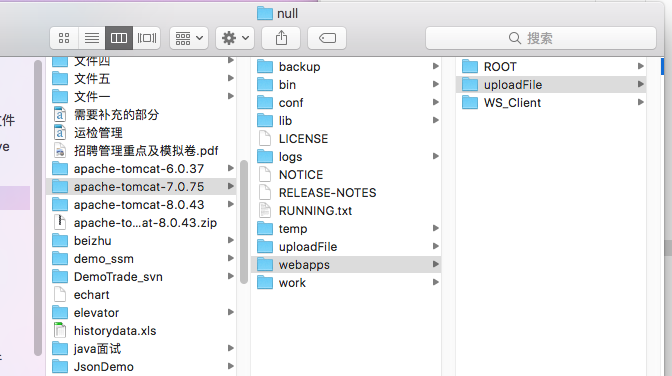Expand arrow next to ROOT folder
Viewport: 672px width, 376px height.
tap(640, 66)
